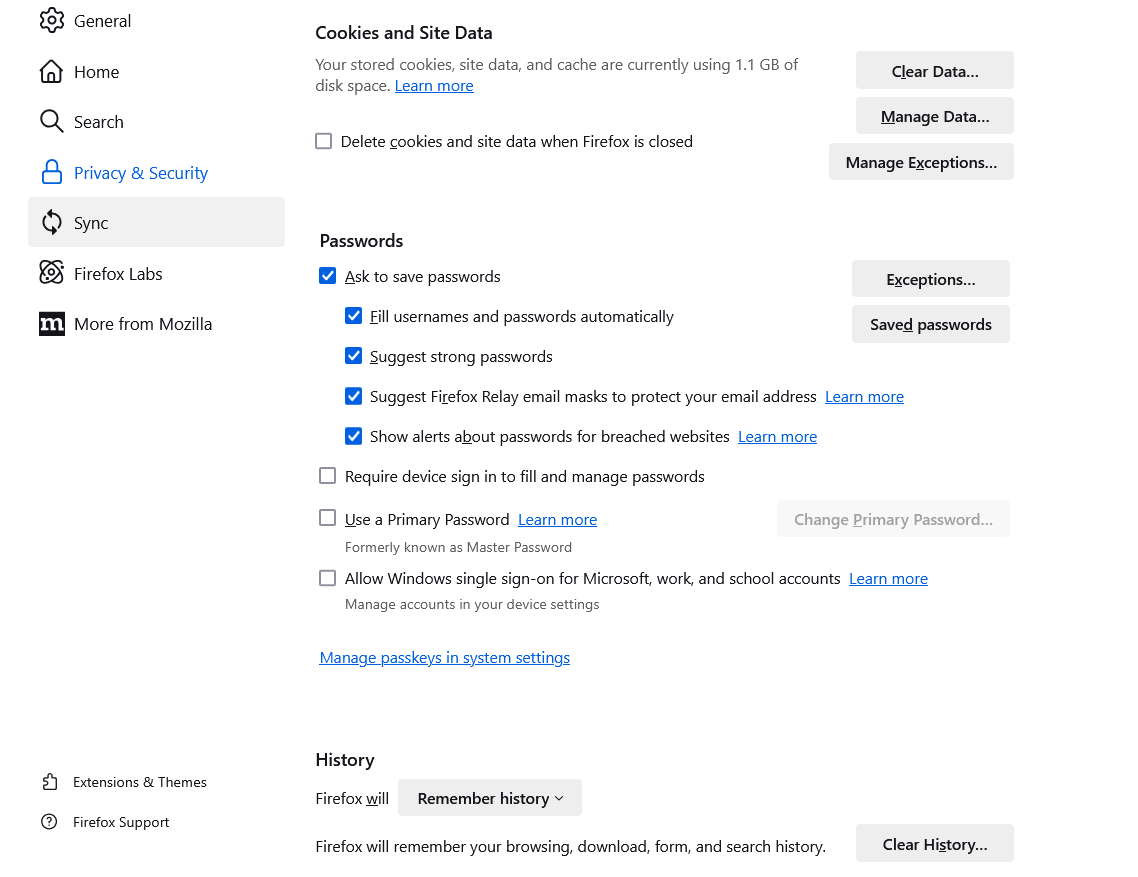The width and height of the screenshot is (1138, 877).
Task: Click Learn more about breached website alerts
Action: [777, 437]
